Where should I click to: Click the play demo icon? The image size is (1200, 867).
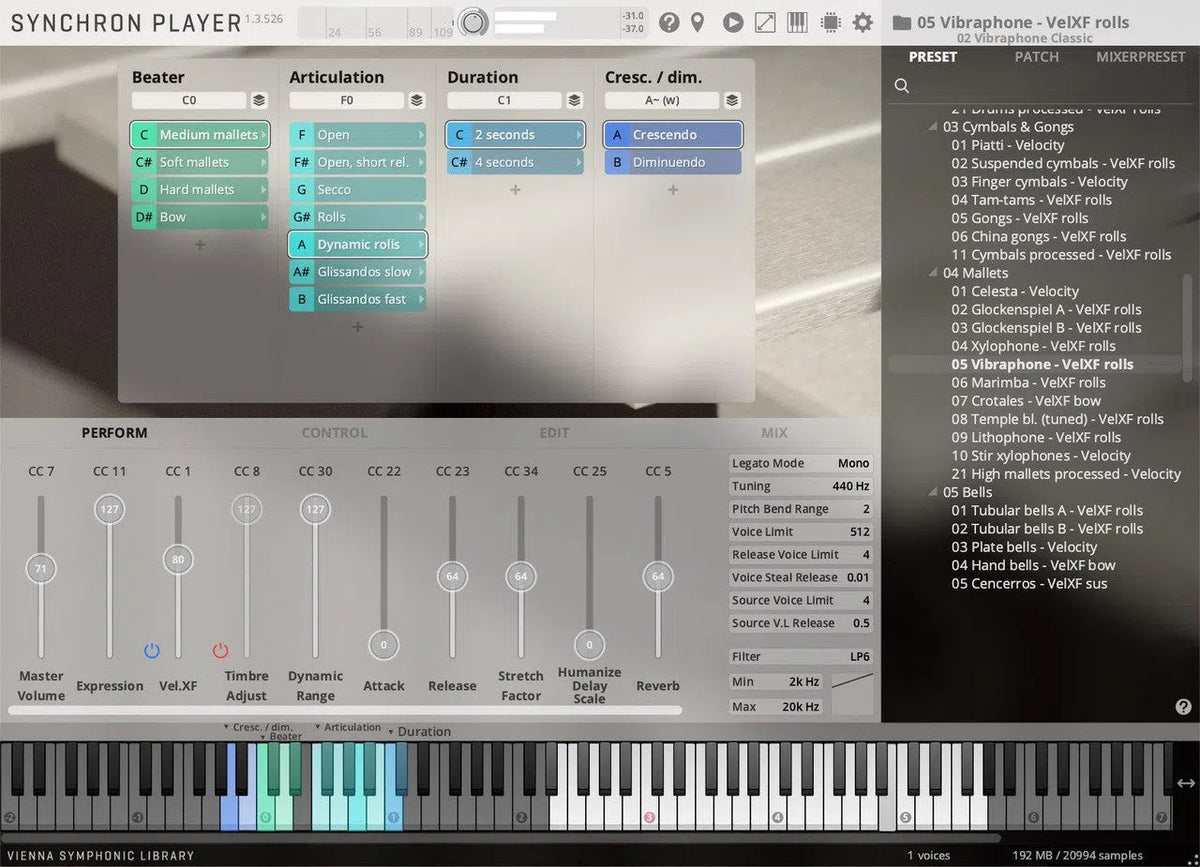click(732, 21)
